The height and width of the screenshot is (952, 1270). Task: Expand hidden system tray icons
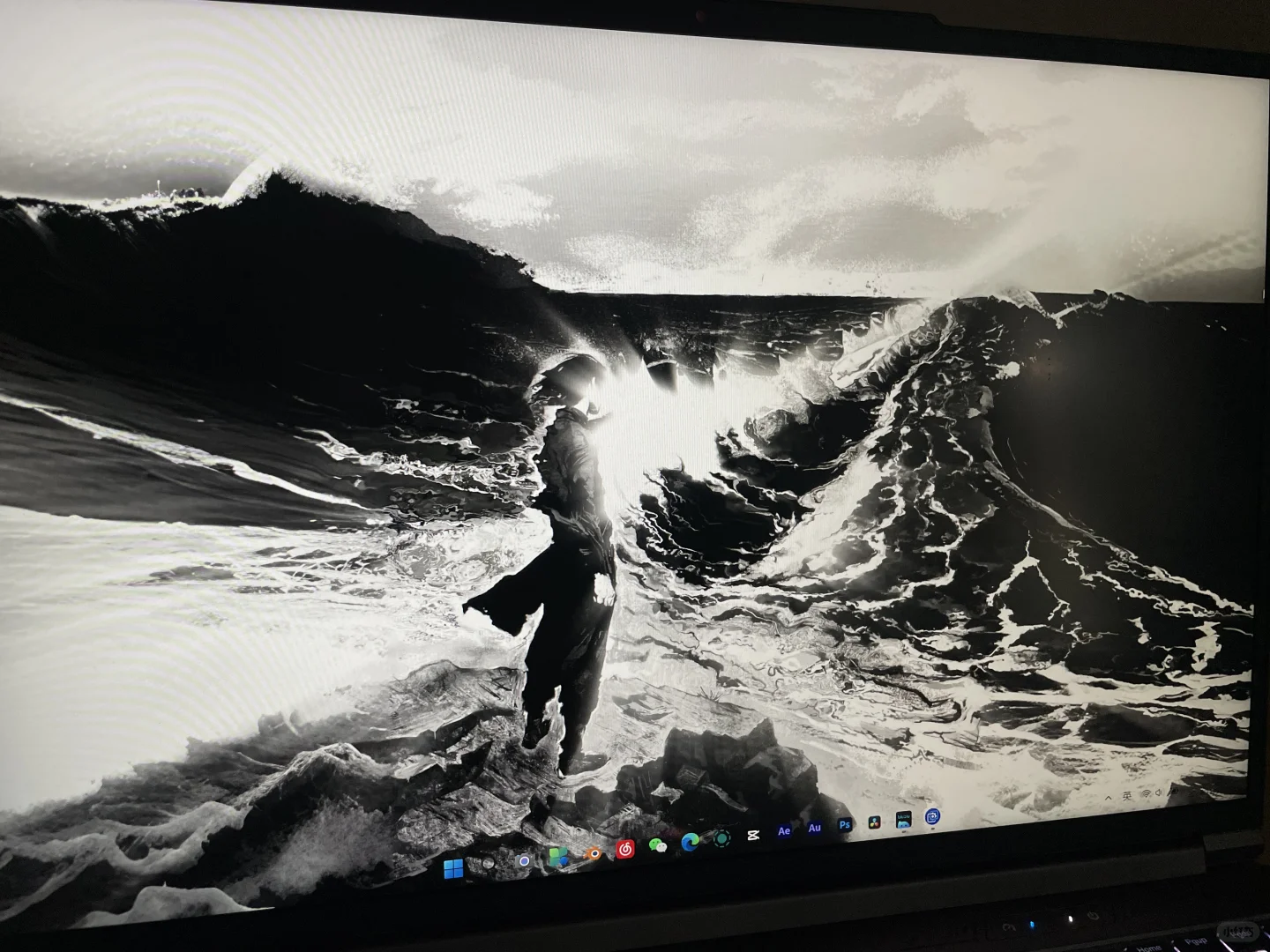(1109, 798)
